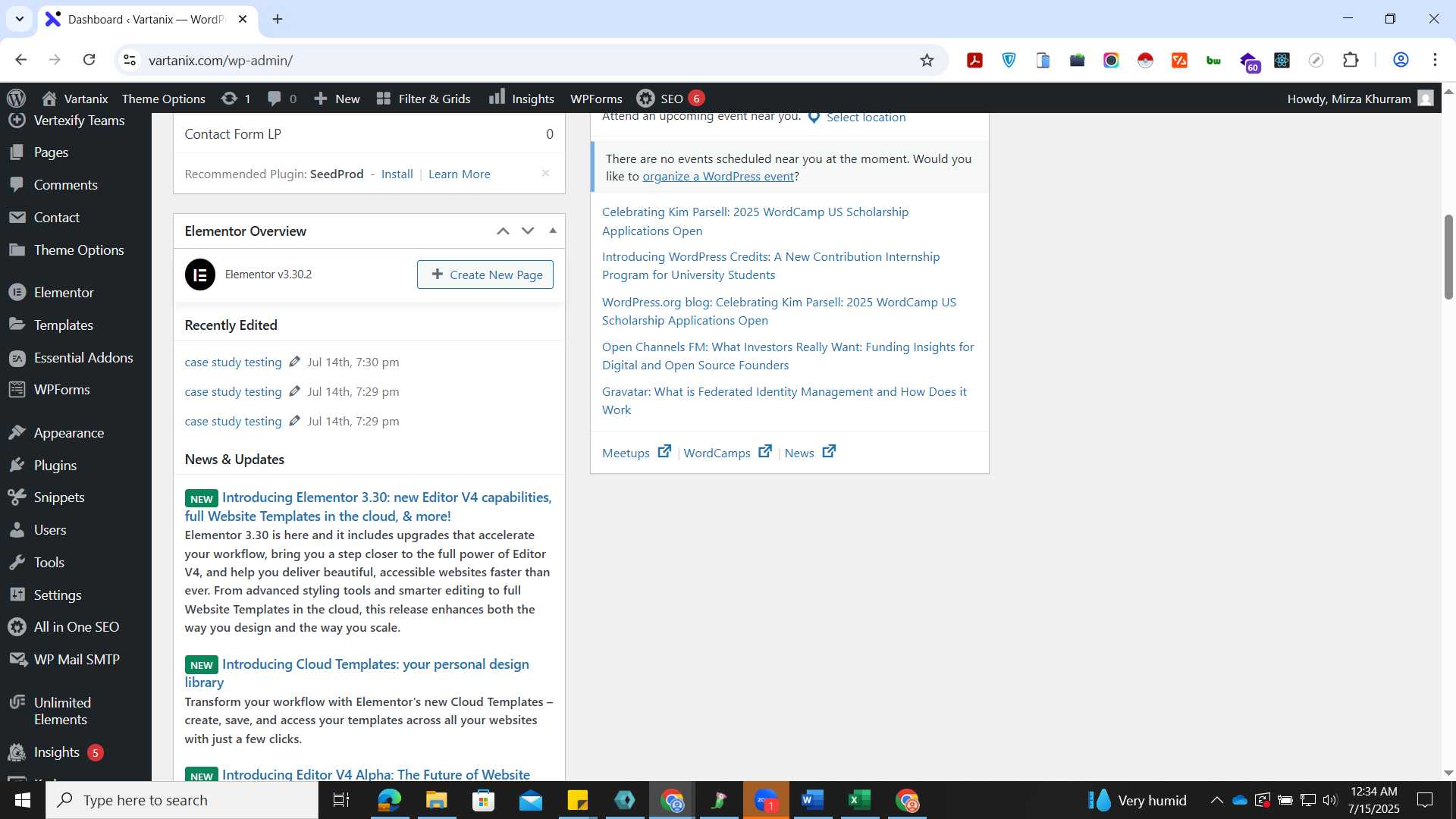1456x819 pixels.
Task: Show hidden system tray icons
Action: [1216, 800]
